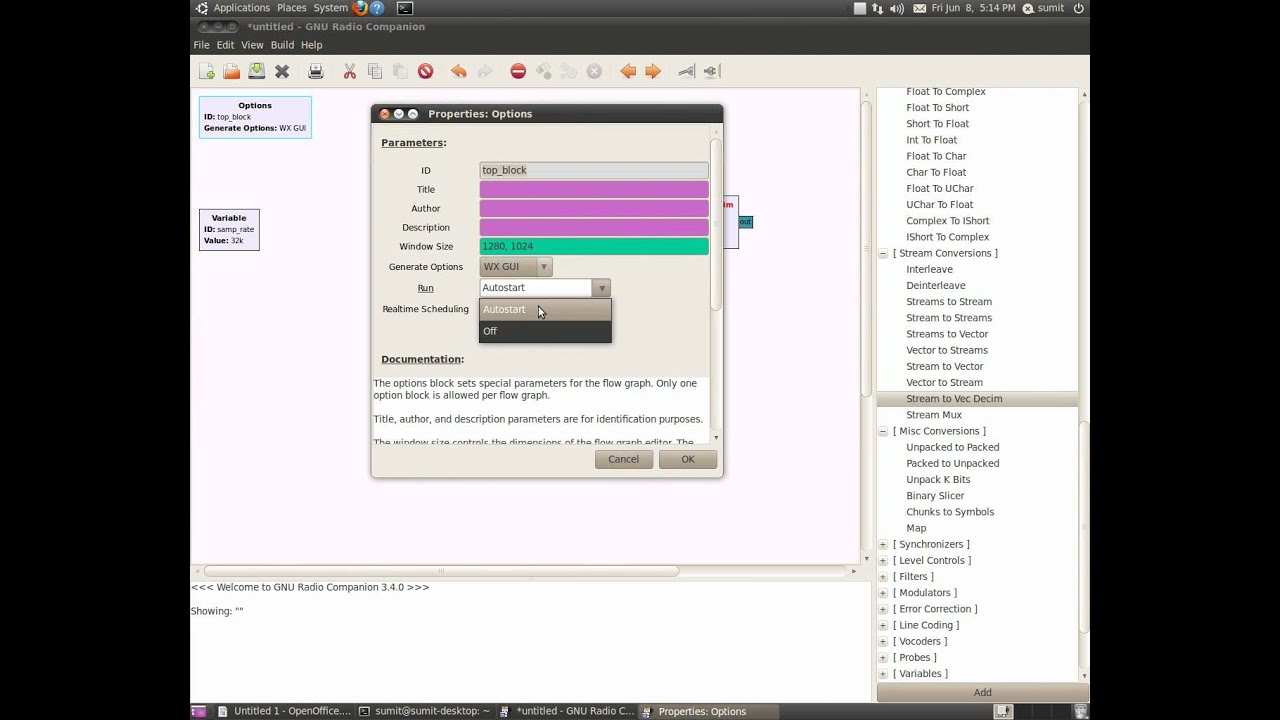Paste block using the clipboard toolbar icon
The height and width of the screenshot is (720, 1280).
pyautogui.click(x=400, y=71)
